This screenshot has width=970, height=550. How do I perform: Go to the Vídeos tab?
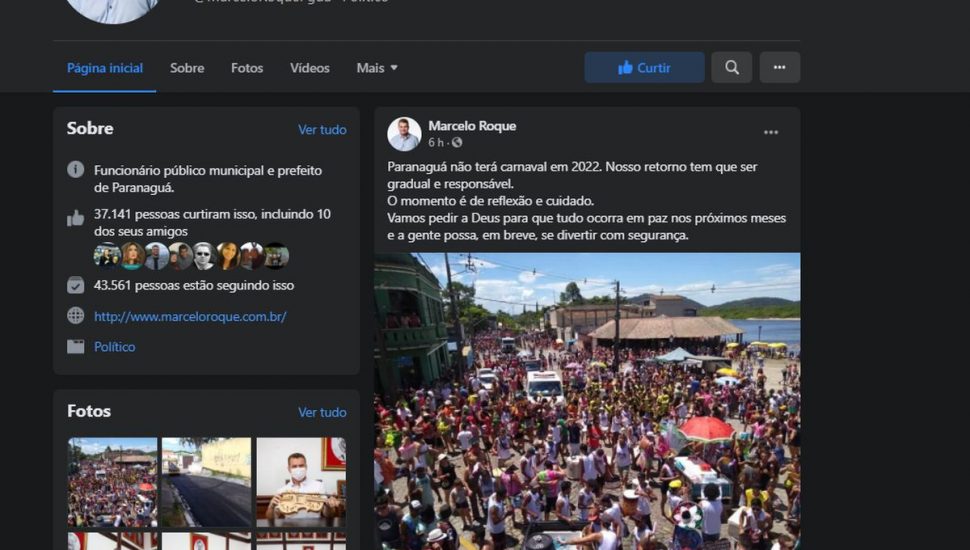(x=310, y=68)
